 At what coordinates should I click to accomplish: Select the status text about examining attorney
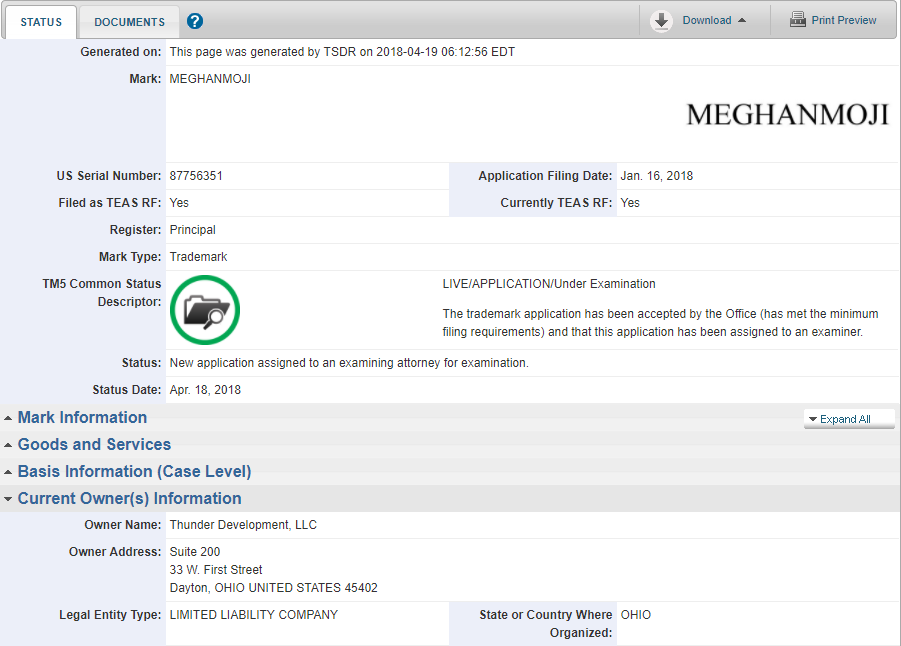(349, 363)
